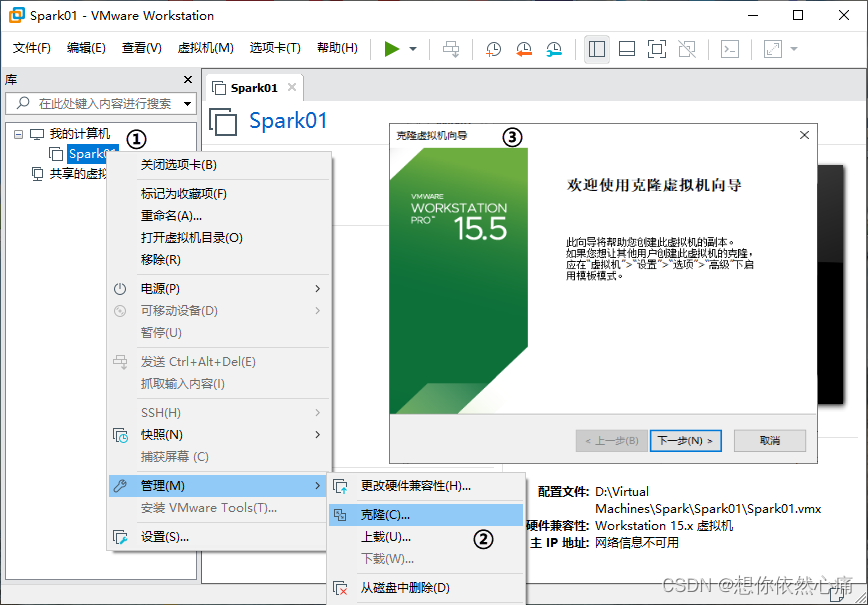Choose 移除(R) in the context menu
The height and width of the screenshot is (605, 868).
(x=219, y=260)
